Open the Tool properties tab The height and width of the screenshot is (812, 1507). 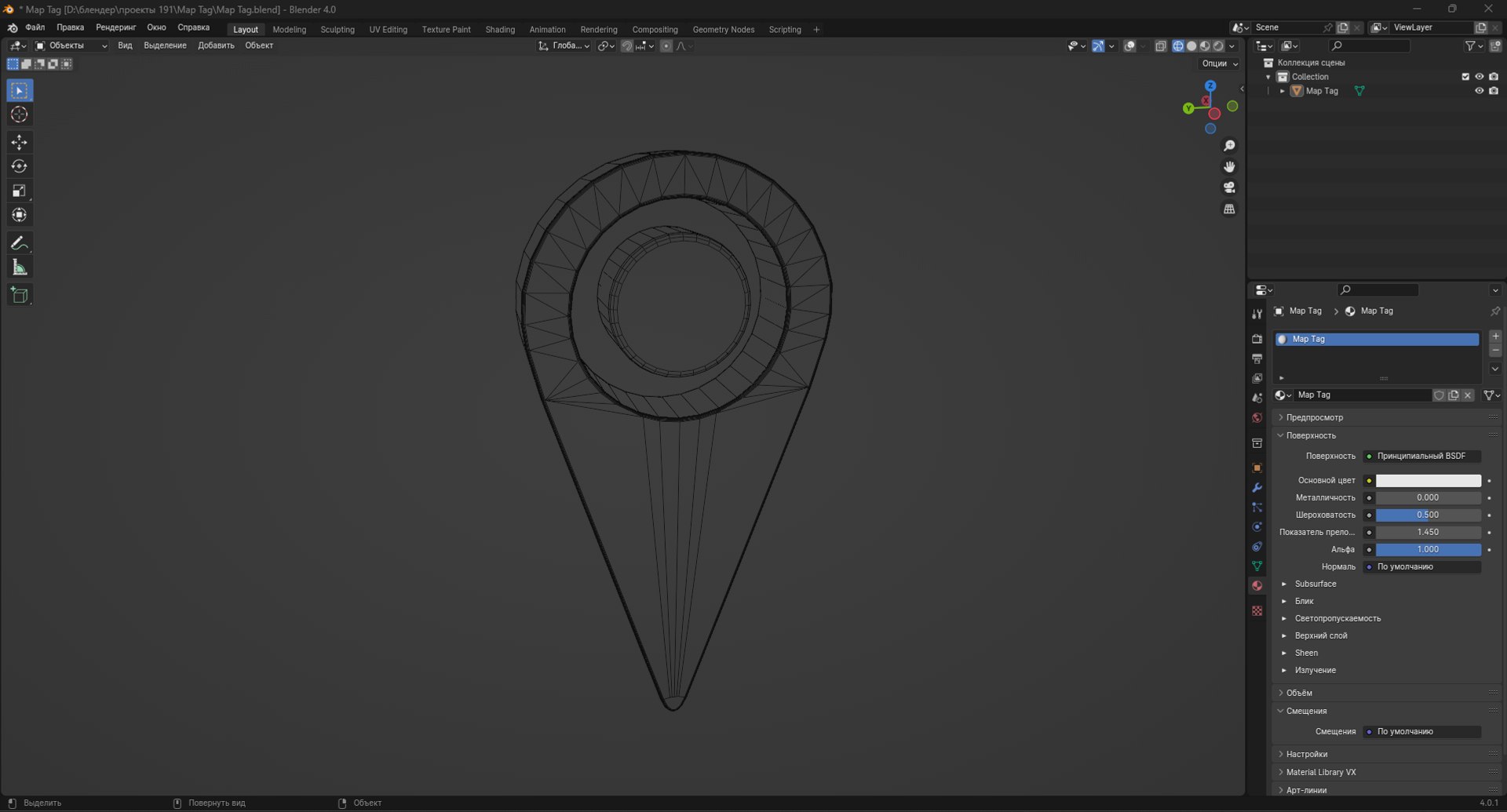click(x=1257, y=314)
